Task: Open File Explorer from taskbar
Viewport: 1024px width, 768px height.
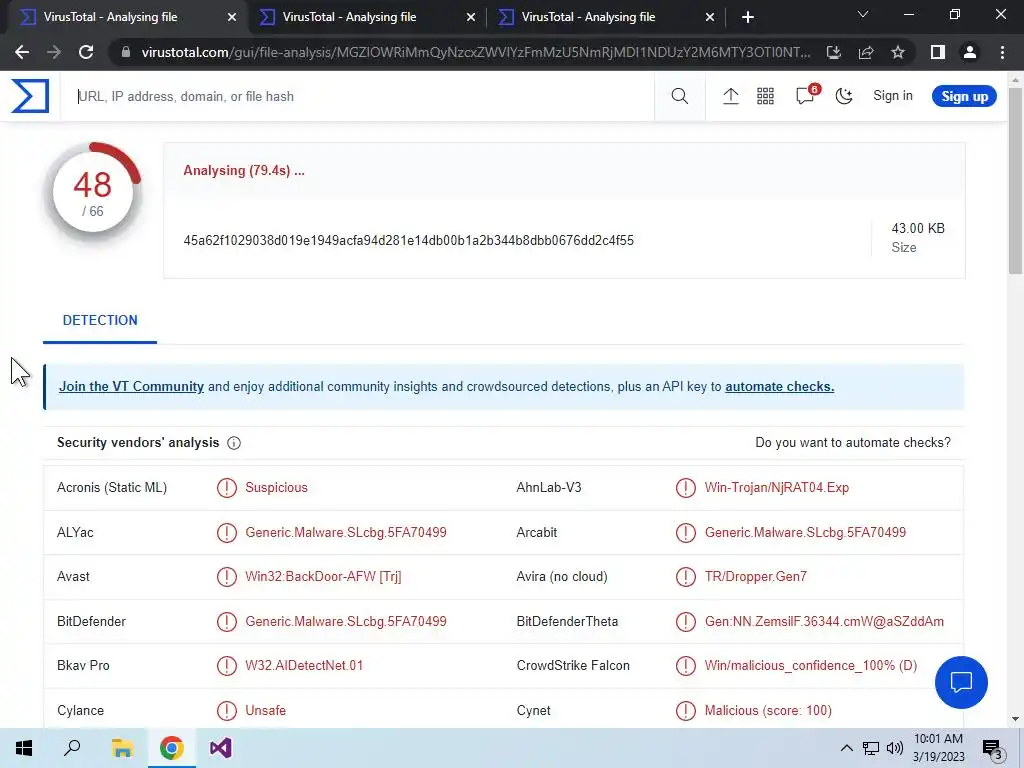Action: point(122,748)
